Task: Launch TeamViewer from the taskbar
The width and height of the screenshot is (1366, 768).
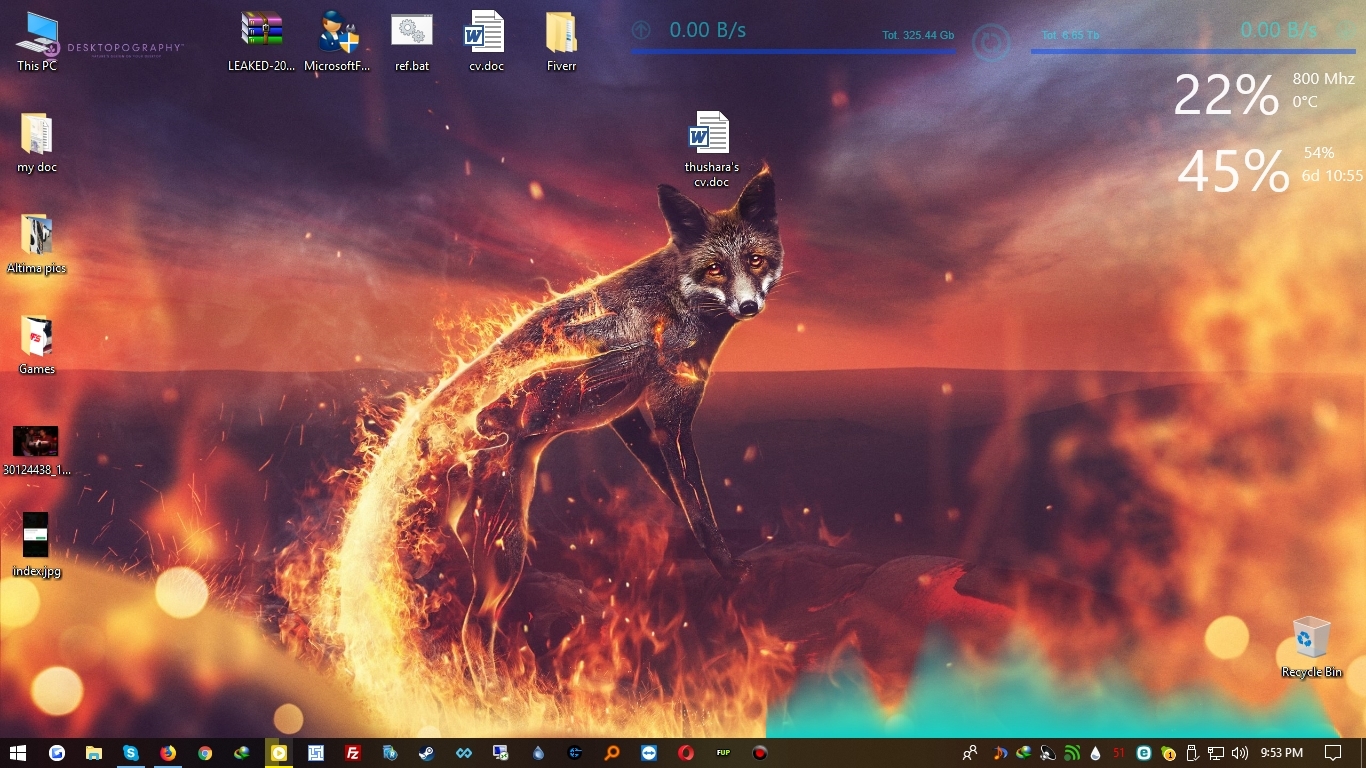Action: [x=648, y=753]
